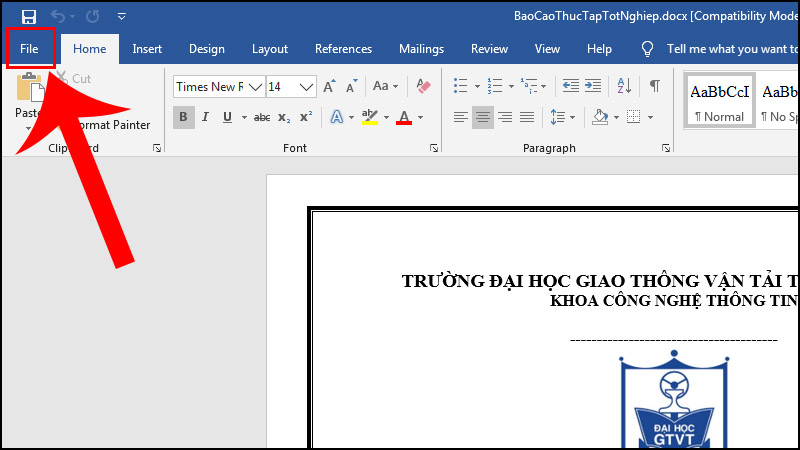Increase indent of the paragraph
This screenshot has width=800, height=450.
tap(594, 86)
